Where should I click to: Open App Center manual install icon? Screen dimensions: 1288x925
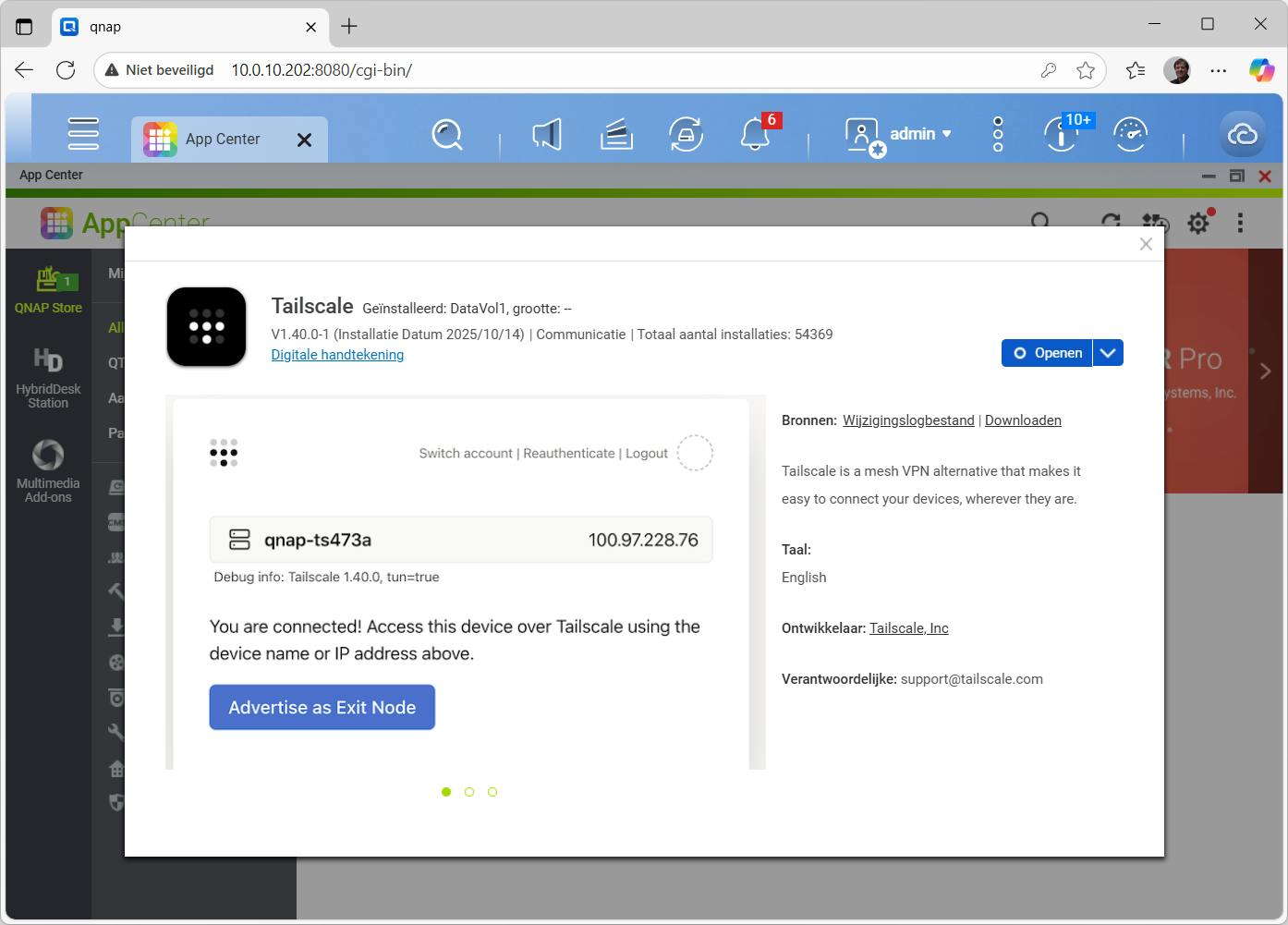pos(1154,223)
